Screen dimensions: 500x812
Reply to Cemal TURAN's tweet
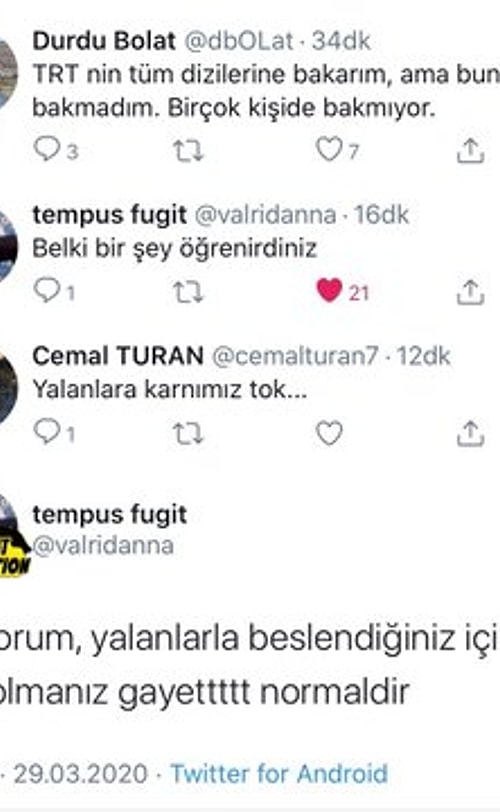(x=48, y=431)
